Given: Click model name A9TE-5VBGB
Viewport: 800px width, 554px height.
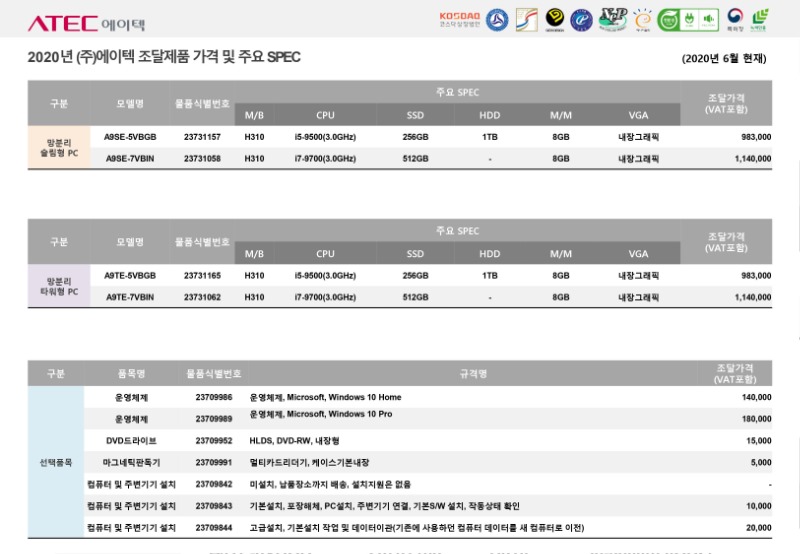Looking at the screenshot, I should [x=130, y=275].
